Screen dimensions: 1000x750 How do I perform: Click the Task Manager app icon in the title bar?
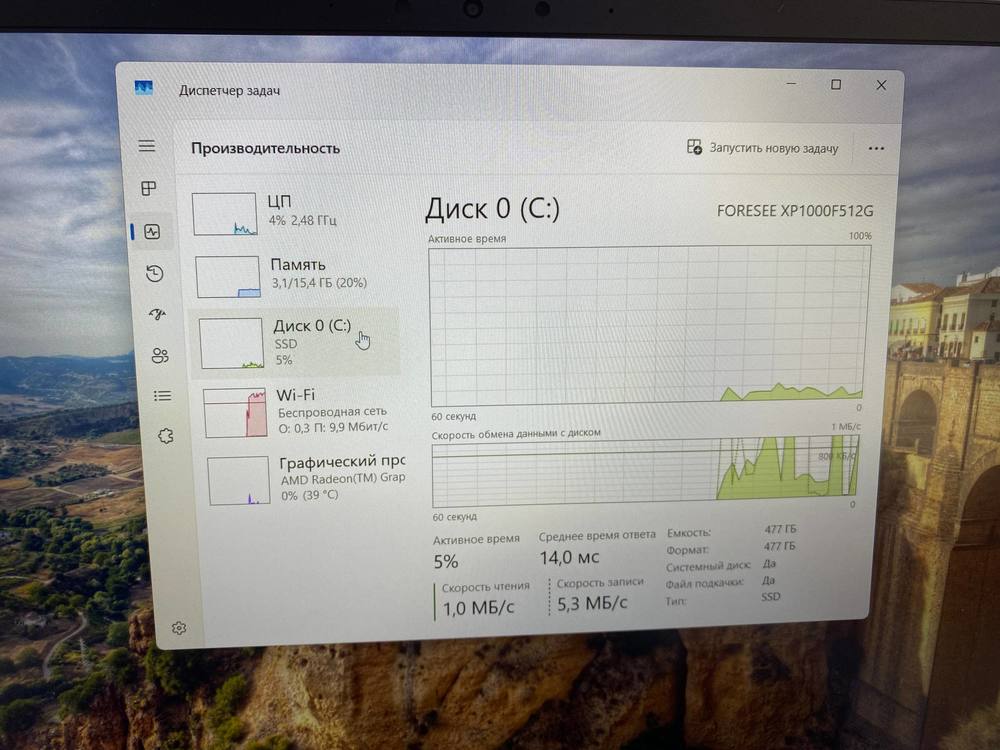click(x=143, y=88)
